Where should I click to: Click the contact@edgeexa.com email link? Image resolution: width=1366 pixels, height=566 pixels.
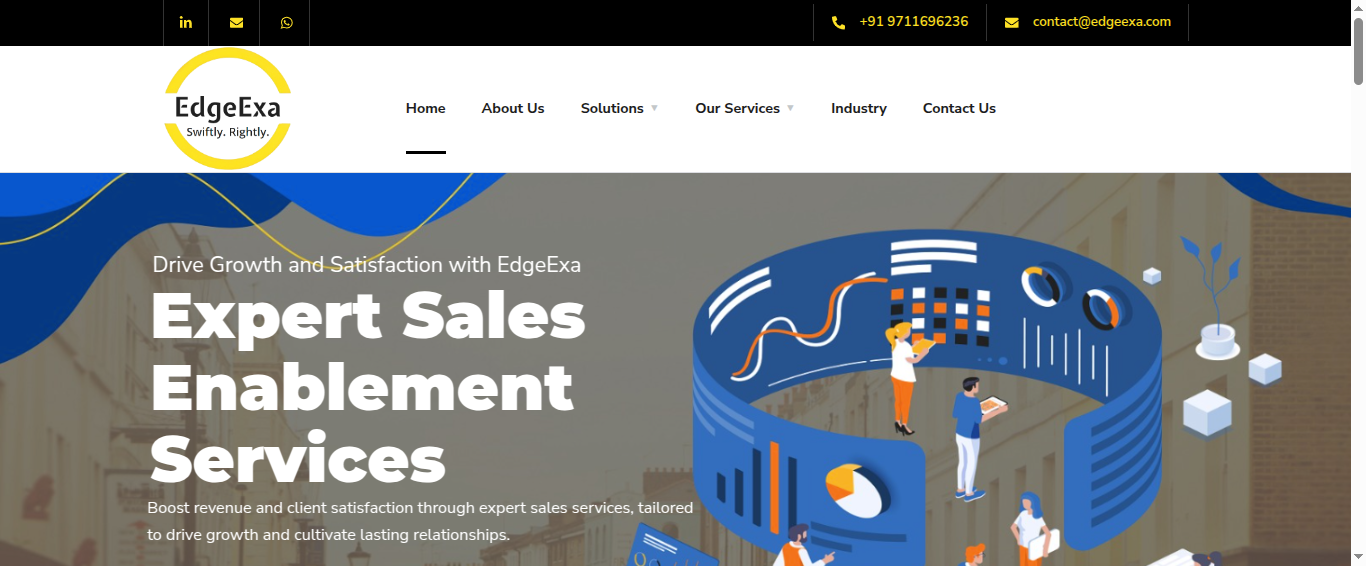click(x=1102, y=21)
